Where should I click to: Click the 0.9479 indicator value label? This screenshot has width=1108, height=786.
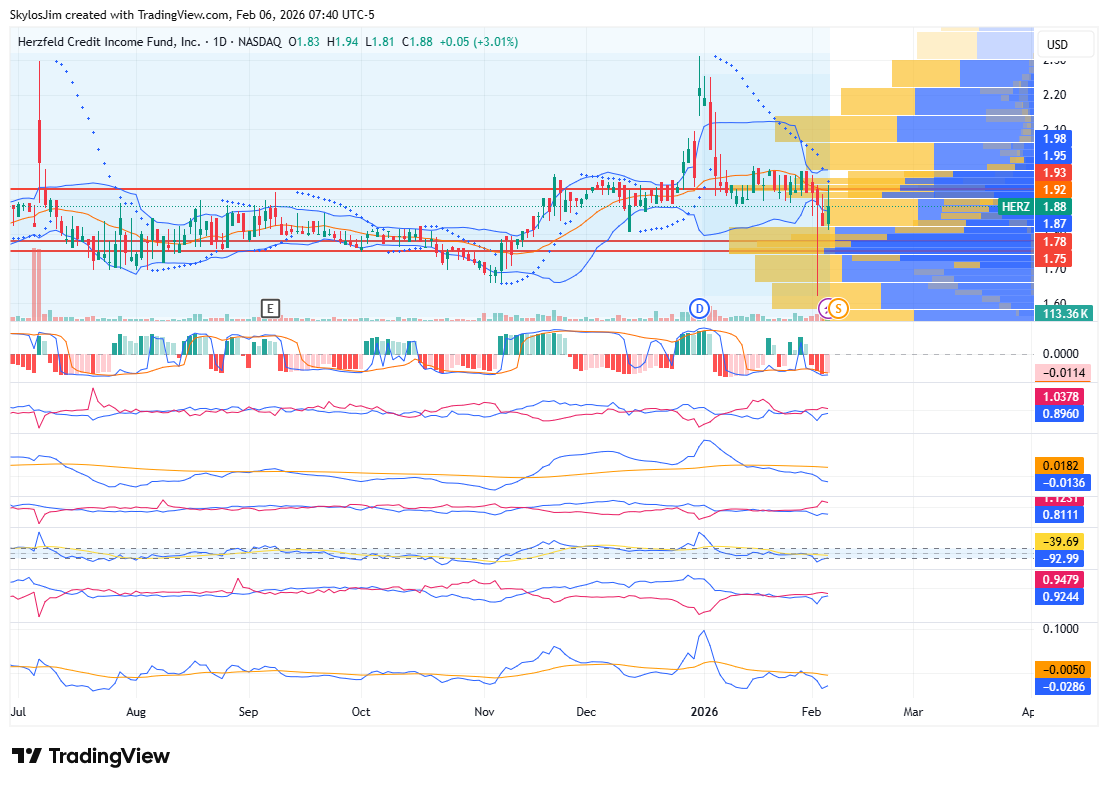1059,580
